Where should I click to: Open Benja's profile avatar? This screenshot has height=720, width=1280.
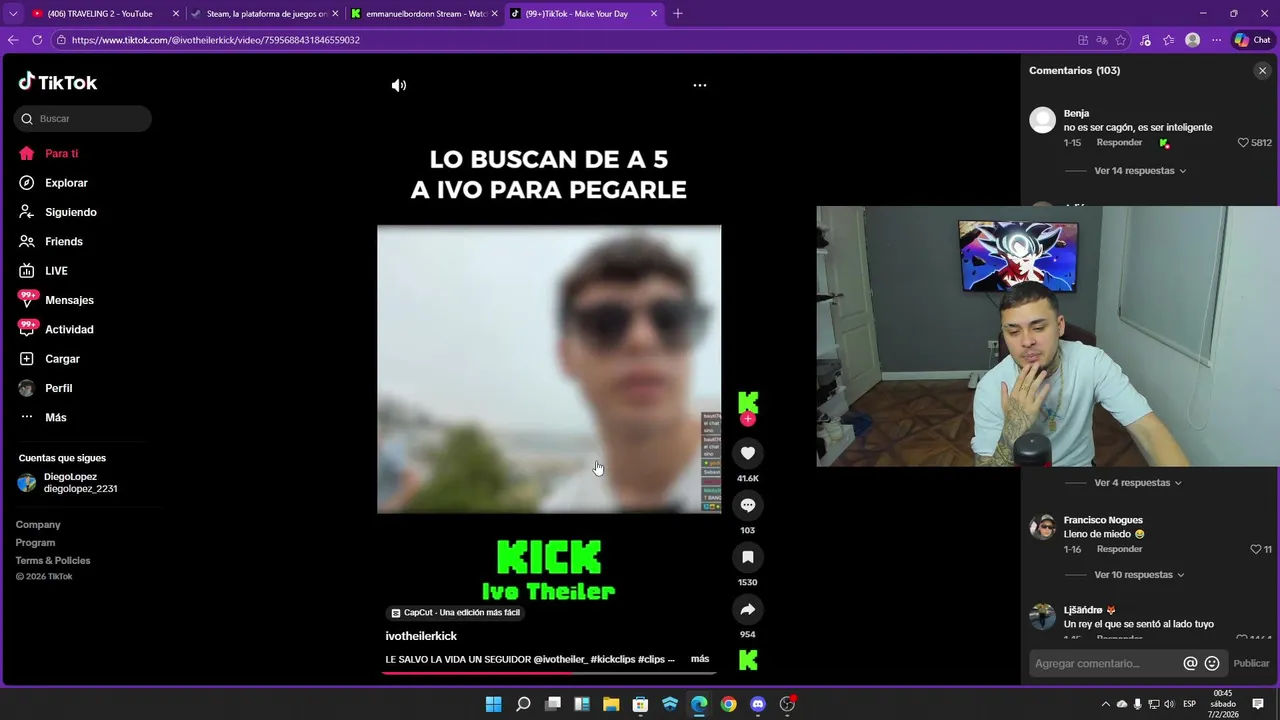coord(1043,120)
